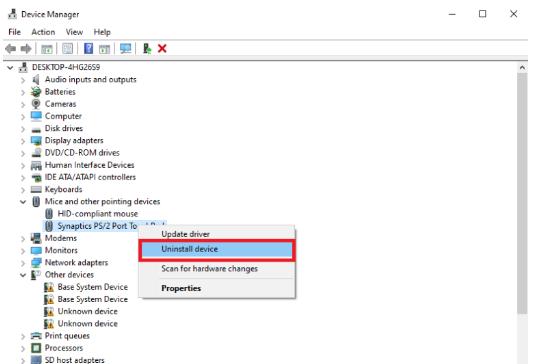The image size is (539, 364).
Task: Select the Monitors label
Action: click(61, 250)
